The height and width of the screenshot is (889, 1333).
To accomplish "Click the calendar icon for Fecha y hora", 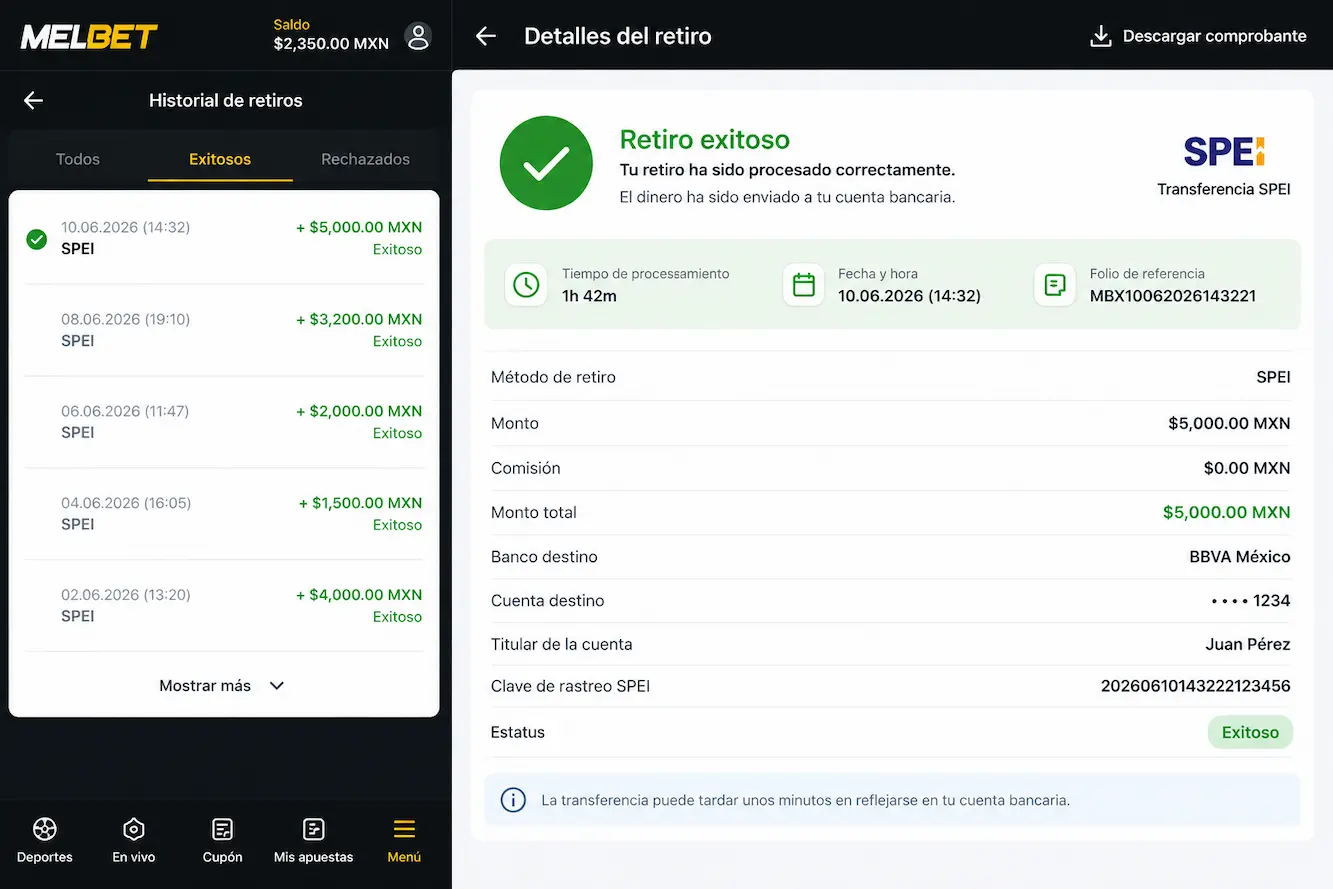I will coord(804,285).
